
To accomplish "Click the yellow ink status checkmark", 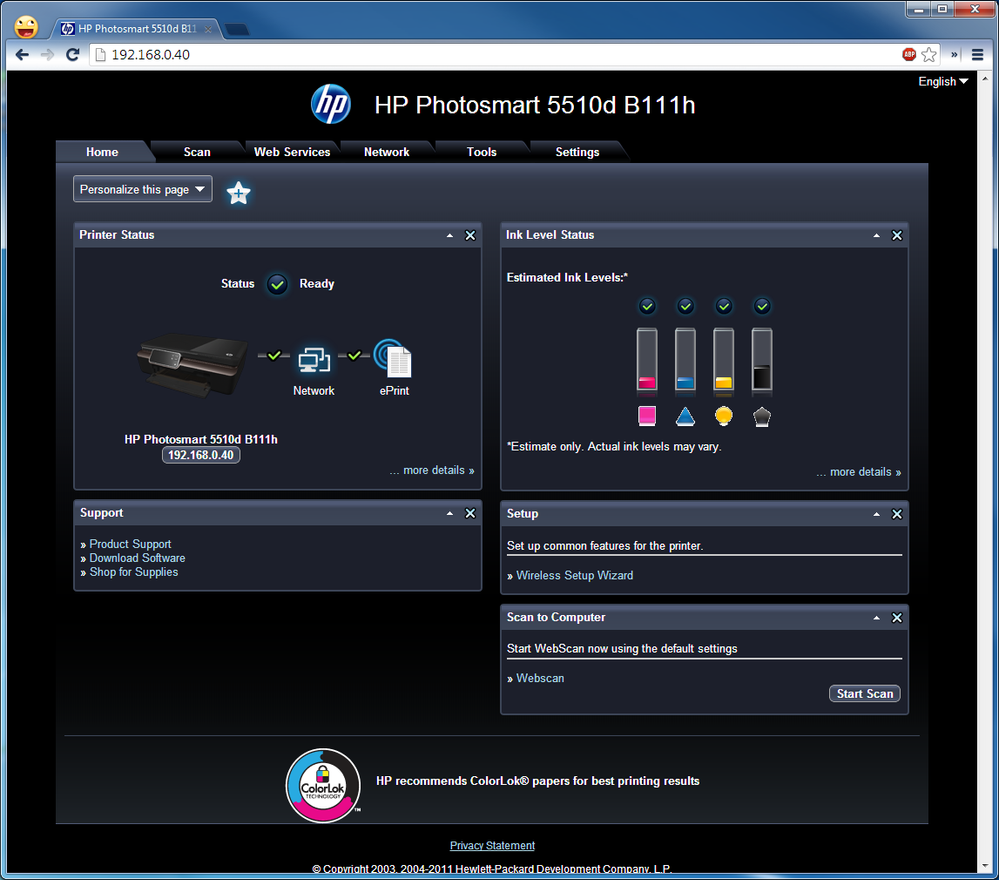I will click(724, 307).
